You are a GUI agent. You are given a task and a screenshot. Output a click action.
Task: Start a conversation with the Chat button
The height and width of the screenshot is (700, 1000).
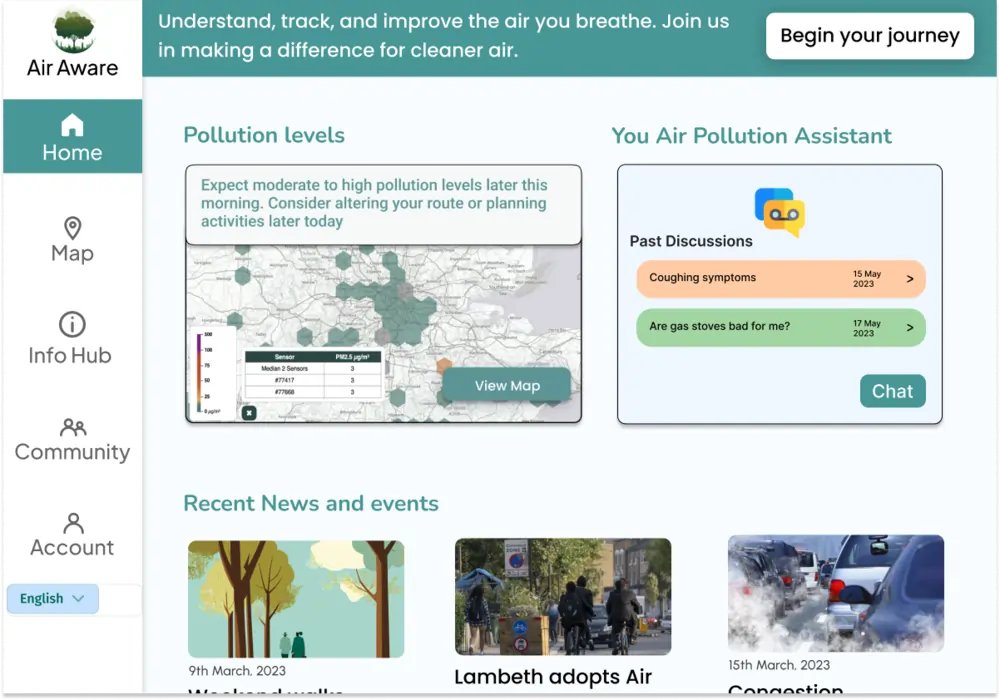[892, 392]
